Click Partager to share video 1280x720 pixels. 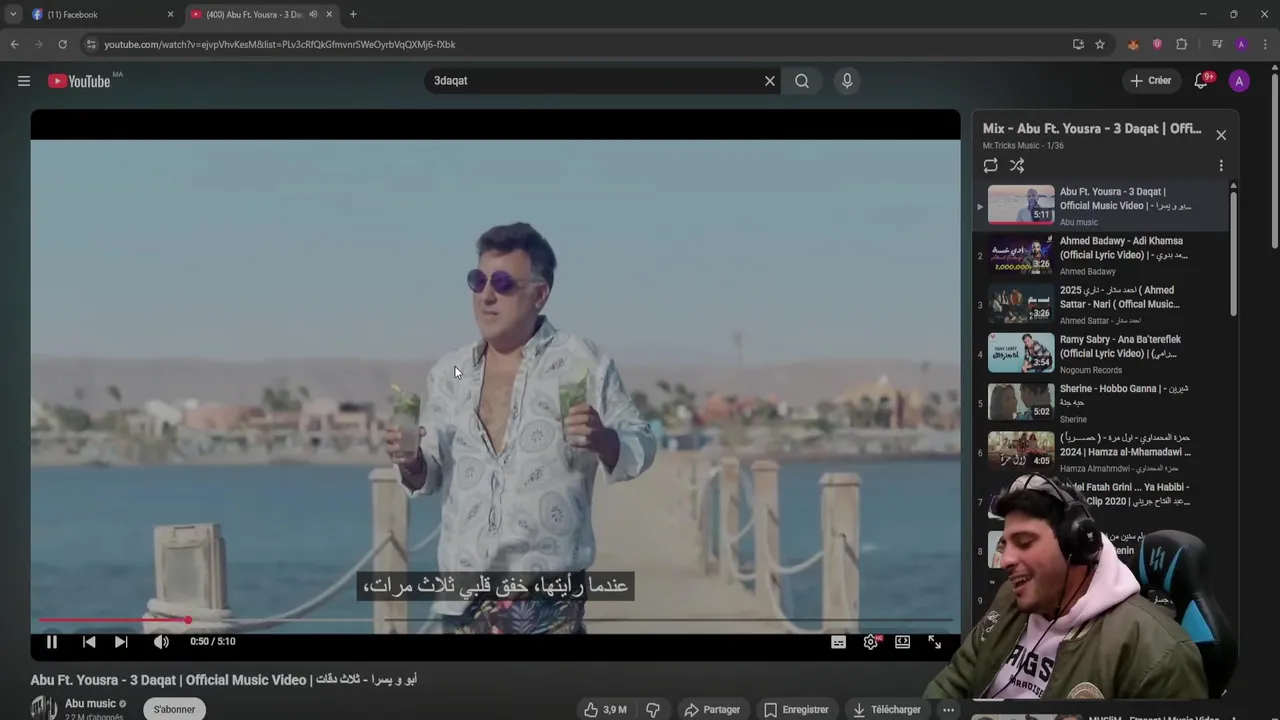712,710
